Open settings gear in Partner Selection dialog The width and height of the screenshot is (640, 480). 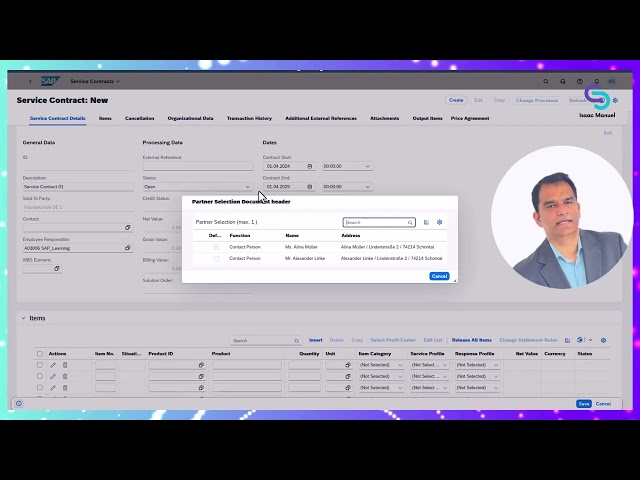coord(440,222)
